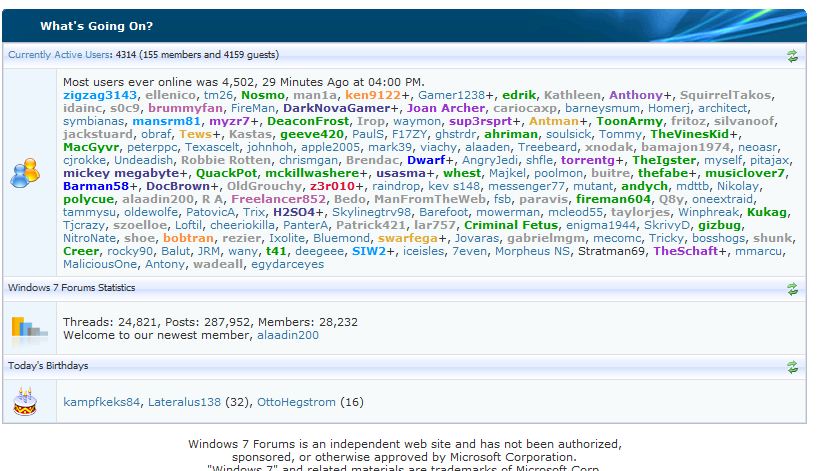
Task: Open SIW2's profile link
Action: 369,251
